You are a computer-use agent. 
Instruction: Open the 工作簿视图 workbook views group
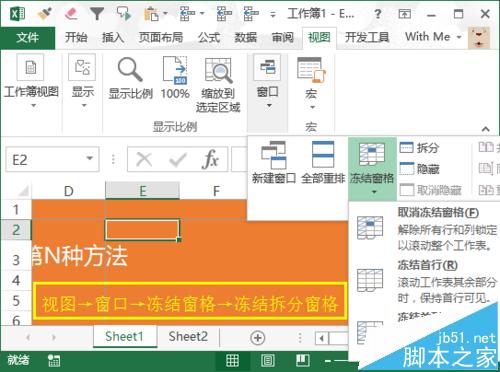[31, 81]
